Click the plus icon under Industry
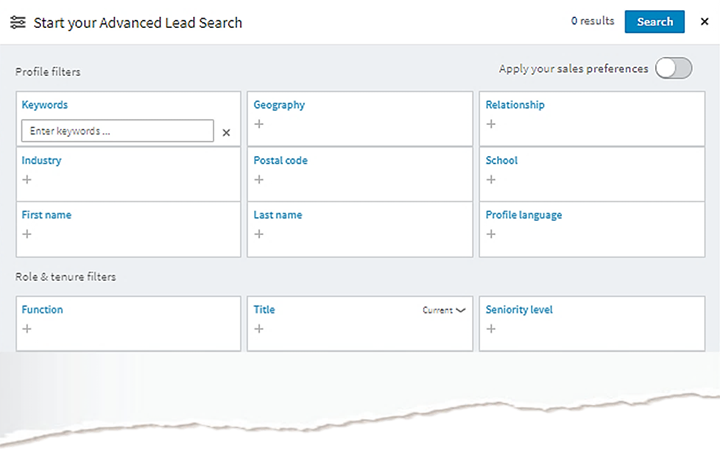The image size is (720, 449). pyautogui.click(x=27, y=180)
